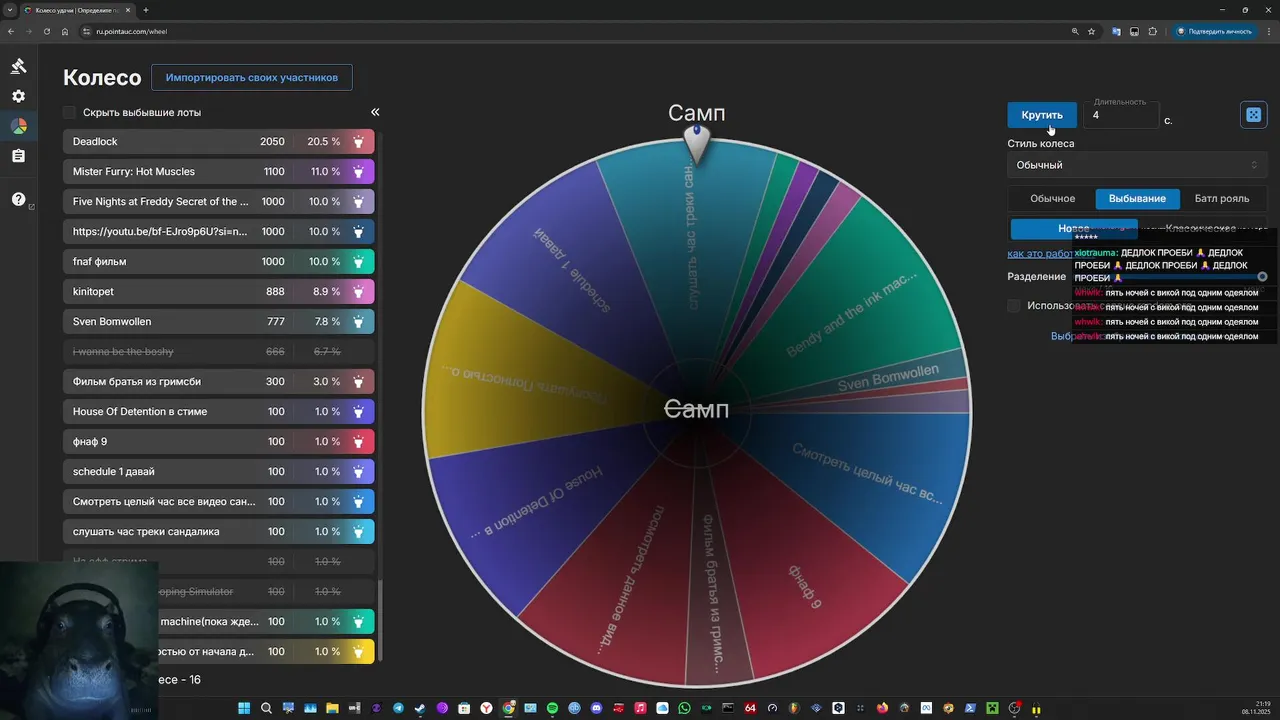Open Telegram from the taskbar
The height and width of the screenshot is (720, 1280).
pyautogui.click(x=399, y=708)
